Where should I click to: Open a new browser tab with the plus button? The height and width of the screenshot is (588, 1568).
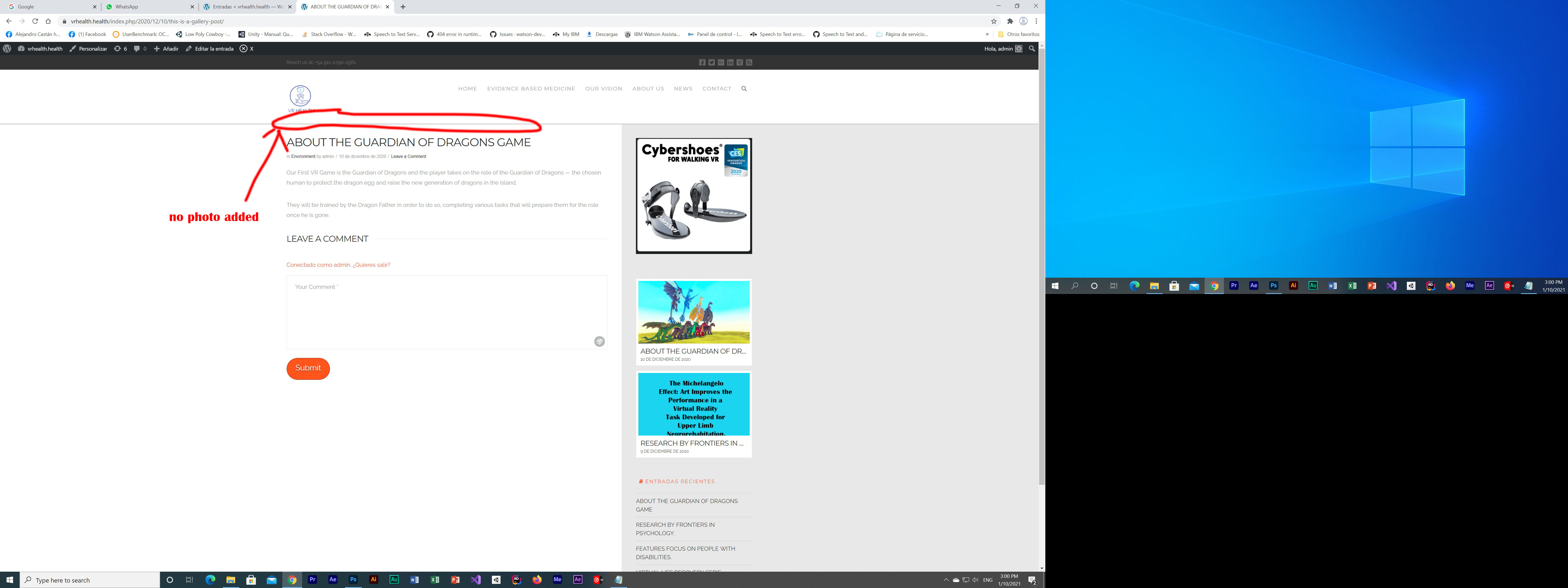(403, 7)
